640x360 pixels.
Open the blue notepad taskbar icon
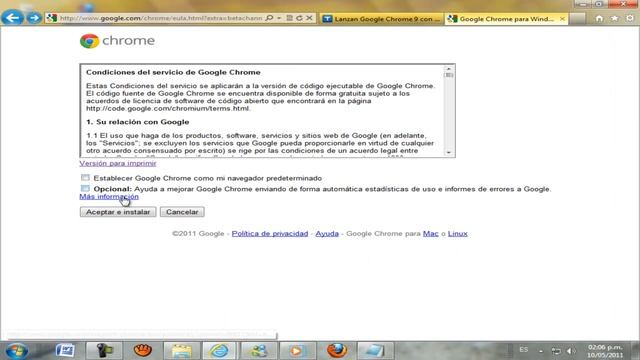(x=375, y=351)
